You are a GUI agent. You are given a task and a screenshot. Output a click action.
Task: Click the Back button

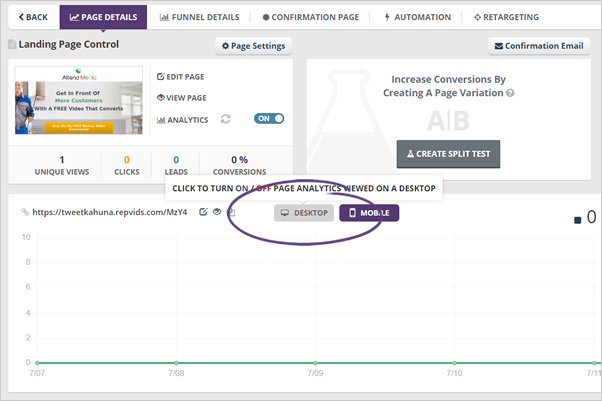click(33, 17)
